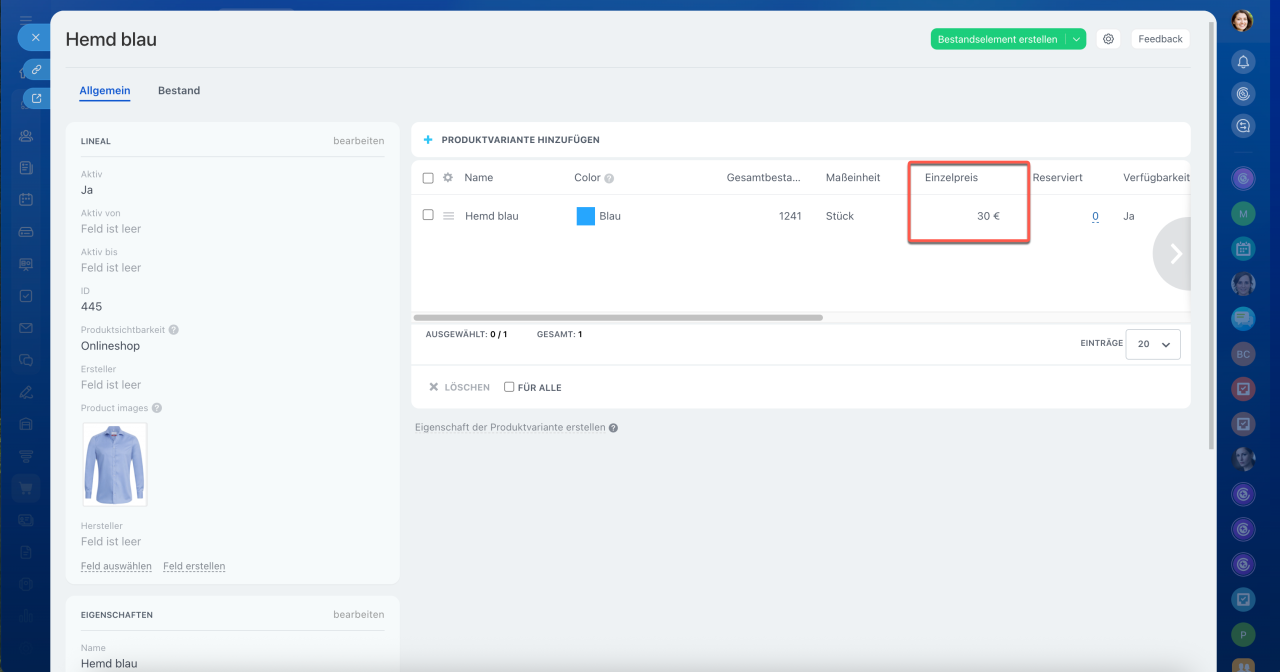The image size is (1280, 672).
Task: Click the drag handle for Hemd blau row
Action: [449, 216]
